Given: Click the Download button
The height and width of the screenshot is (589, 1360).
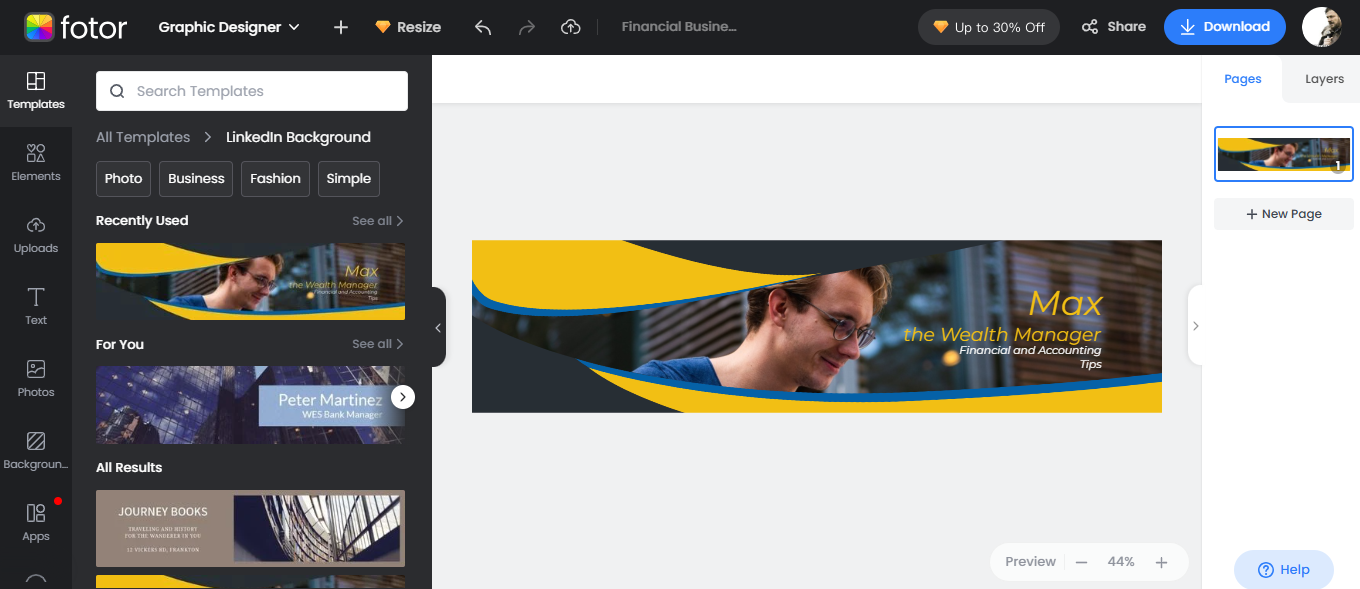Looking at the screenshot, I should point(1225,27).
